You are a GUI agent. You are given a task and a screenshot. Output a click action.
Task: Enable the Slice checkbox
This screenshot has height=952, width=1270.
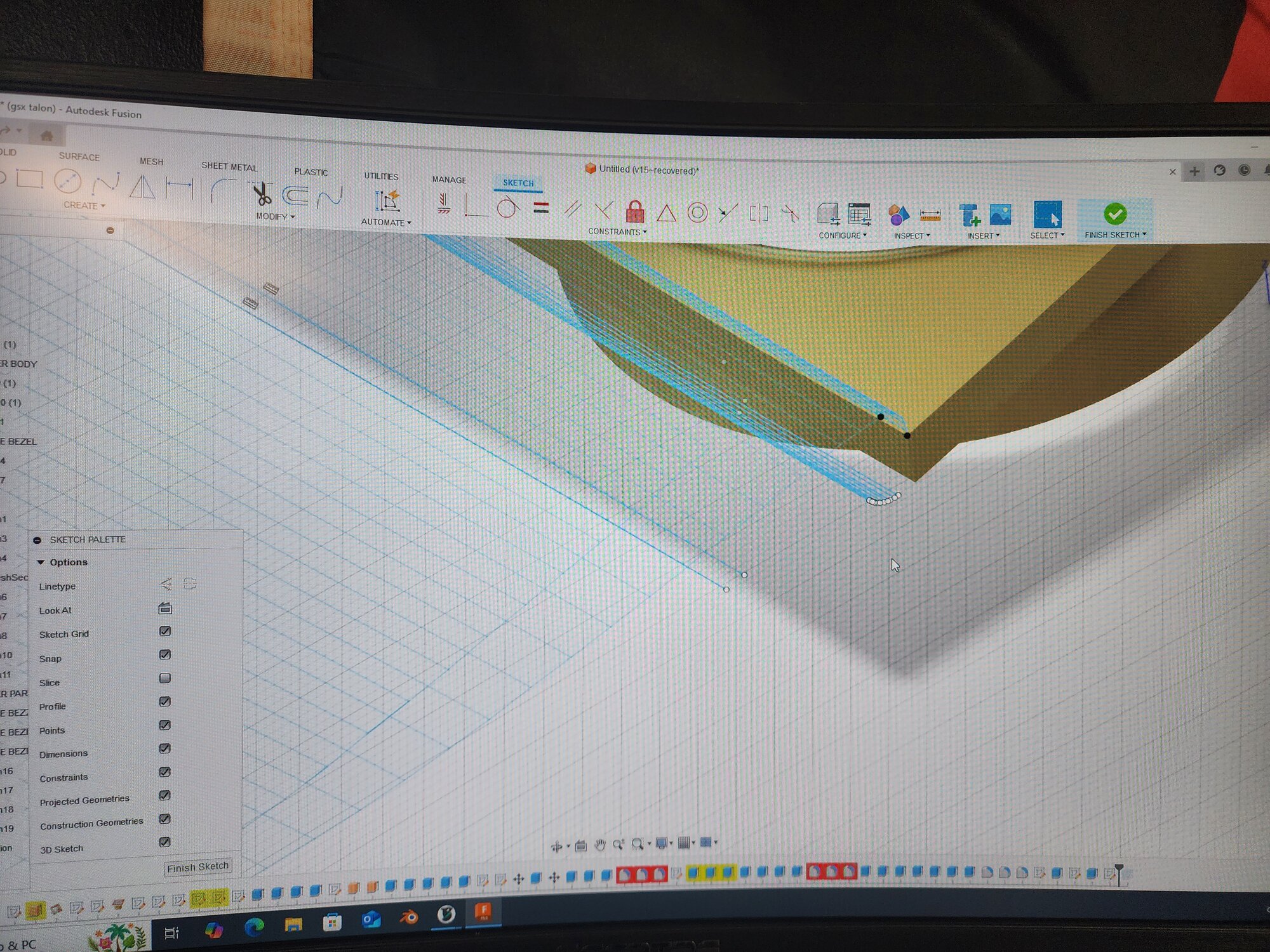tap(165, 678)
